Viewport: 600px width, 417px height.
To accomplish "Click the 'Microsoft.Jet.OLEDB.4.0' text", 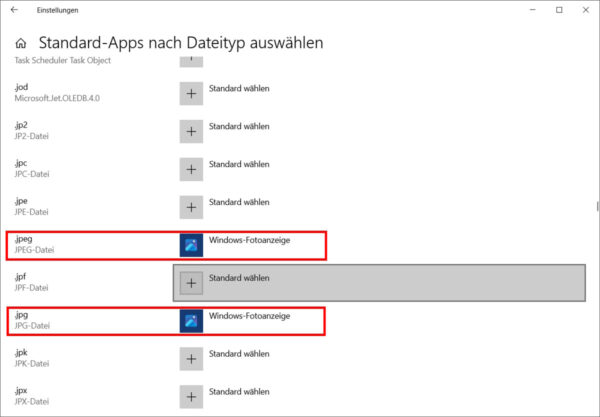I will 57,98.
